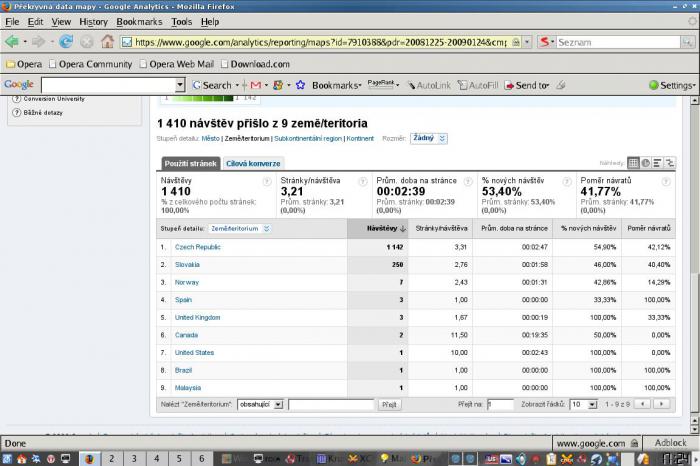Click the search magnifier button in search bar
Screen dimensions: 700x466
tap(688, 42)
